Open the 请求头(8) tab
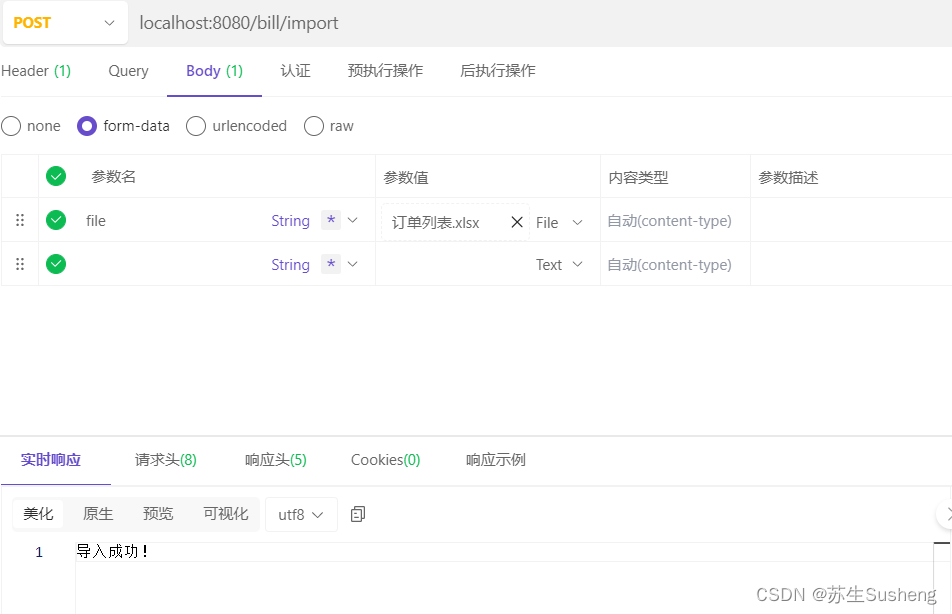Image resolution: width=952 pixels, height=614 pixels. (165, 460)
